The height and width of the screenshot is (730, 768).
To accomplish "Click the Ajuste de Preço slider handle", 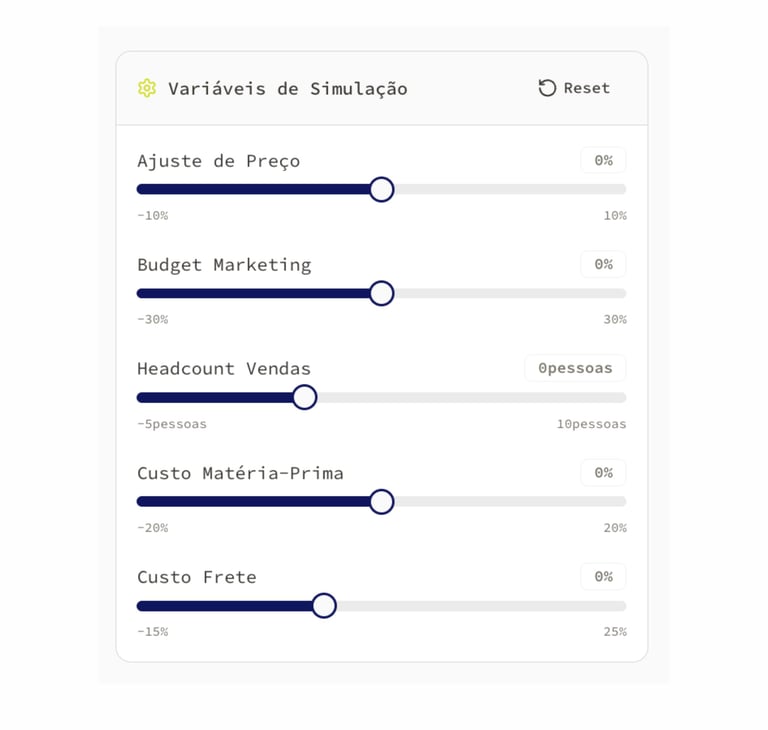I will coord(381,189).
